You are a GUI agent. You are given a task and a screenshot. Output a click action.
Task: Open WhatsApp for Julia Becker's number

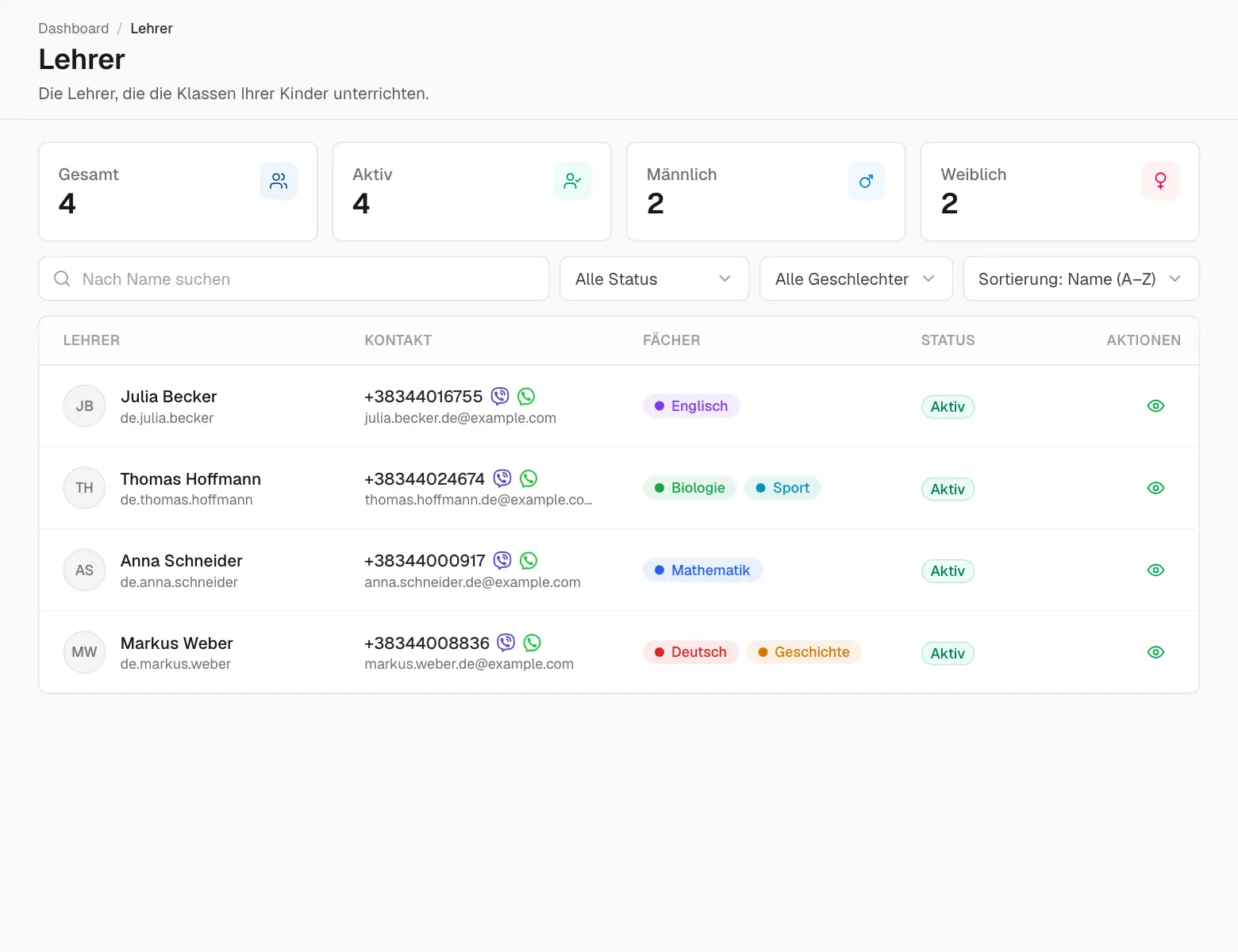[526, 396]
